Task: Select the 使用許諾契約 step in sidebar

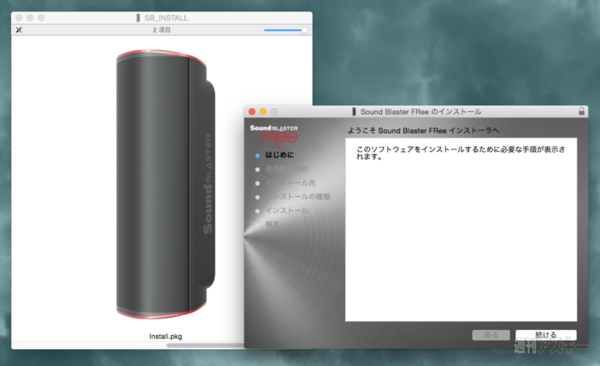Action: point(287,169)
